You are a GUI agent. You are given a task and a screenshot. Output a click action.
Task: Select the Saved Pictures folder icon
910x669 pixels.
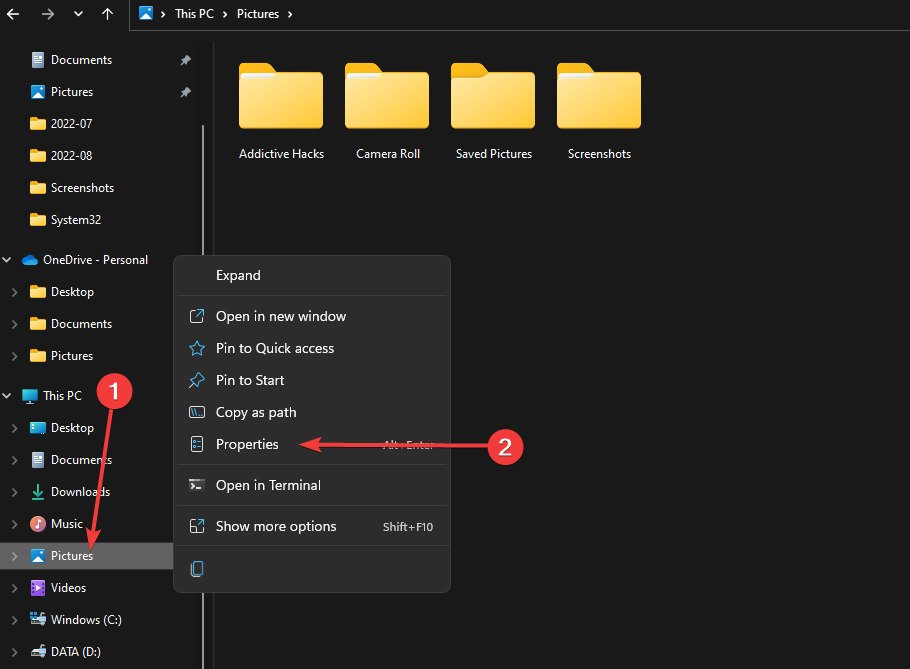[493, 97]
